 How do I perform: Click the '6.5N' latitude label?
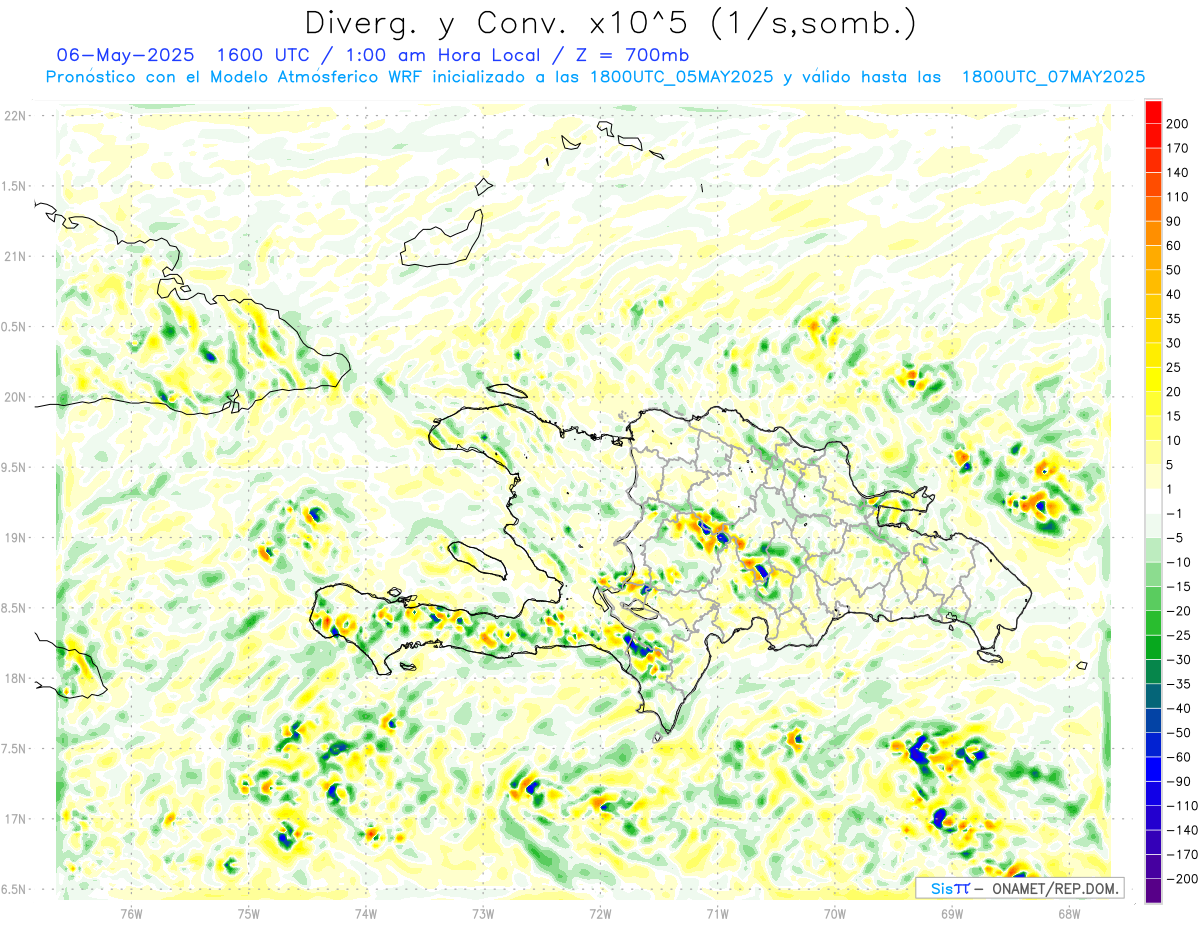coord(14,890)
